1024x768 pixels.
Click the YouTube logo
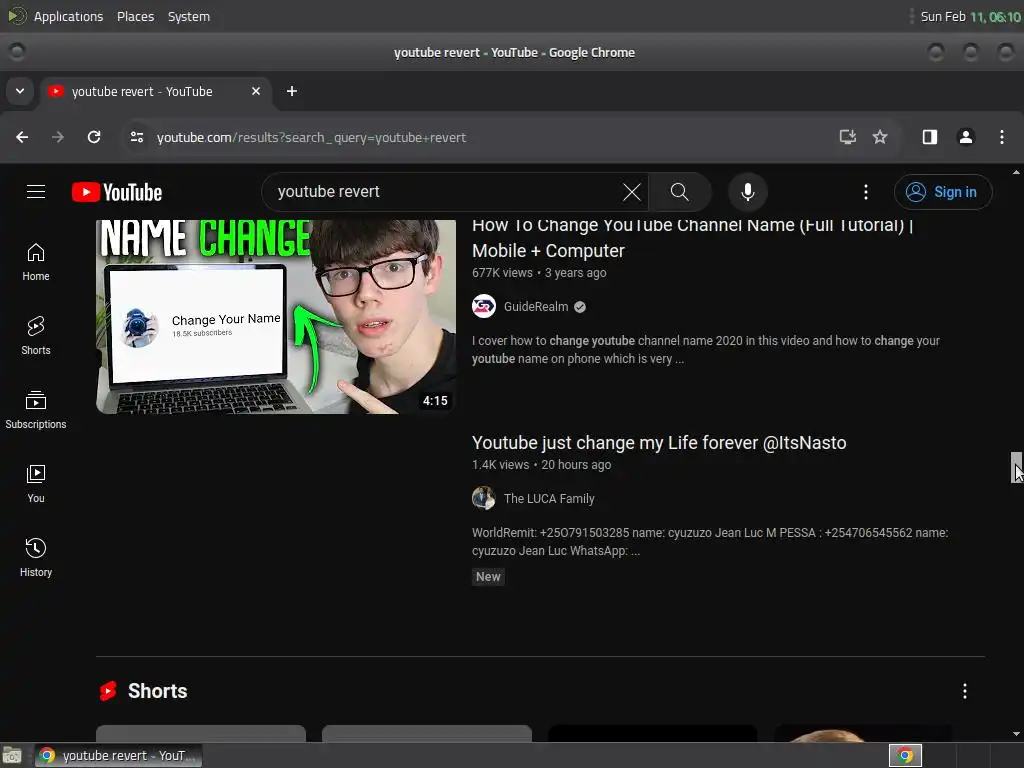click(x=117, y=192)
